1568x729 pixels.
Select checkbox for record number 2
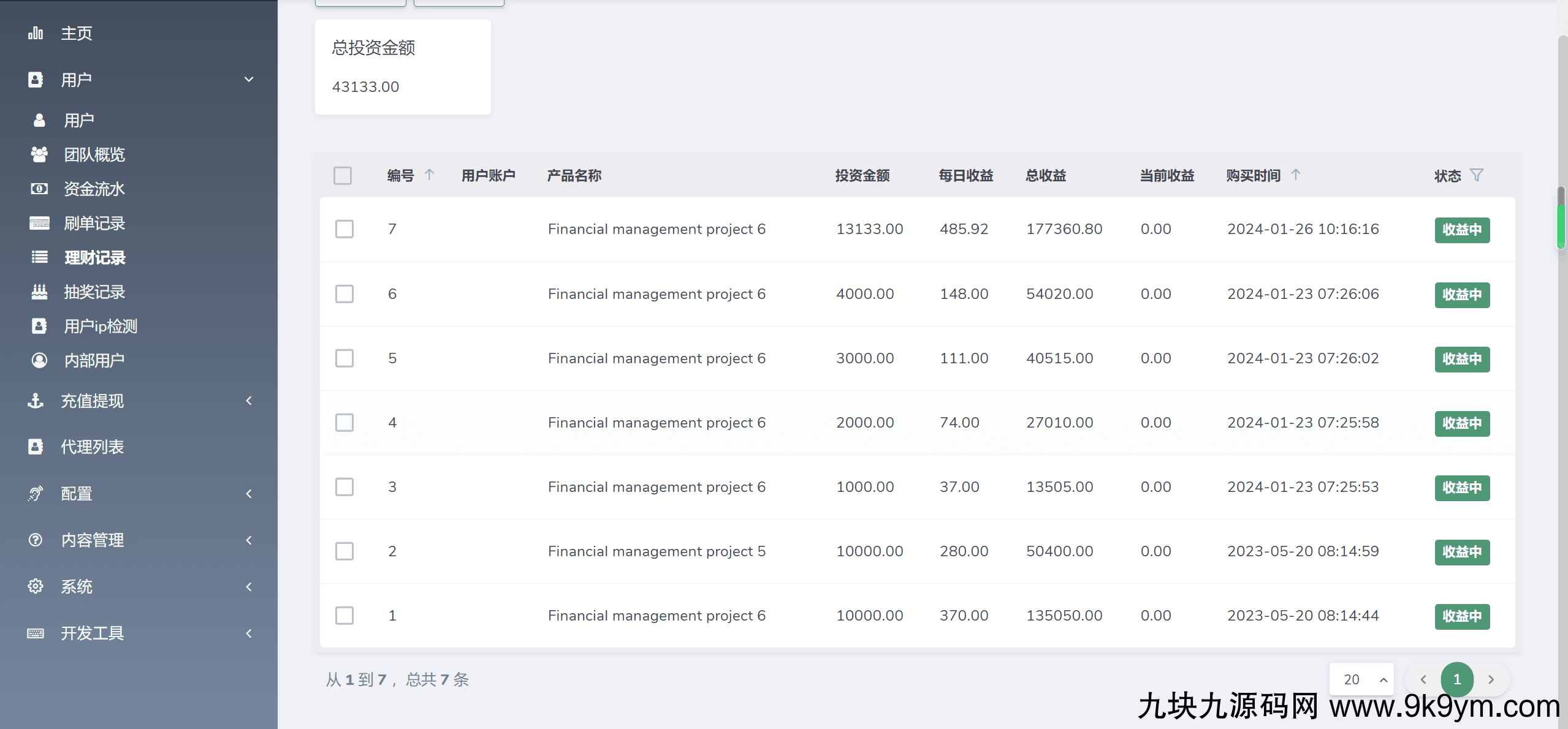tap(344, 551)
